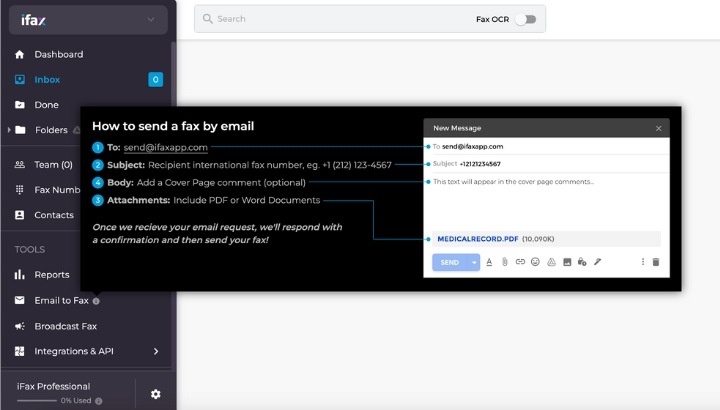Click the info icon beside Email to Fax
Viewport: 720px width, 410px height.
(x=96, y=301)
